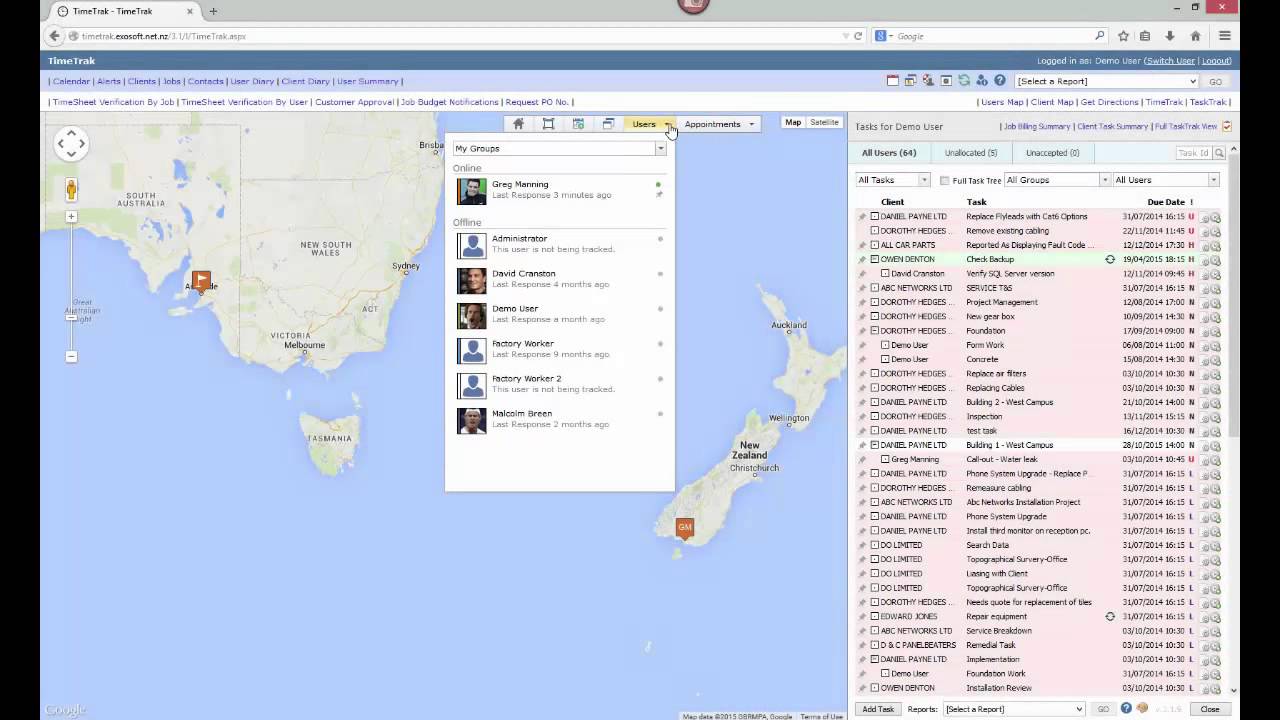The height and width of the screenshot is (720, 1280).
Task: Zoom out on the map with minus button
Action: (71, 356)
